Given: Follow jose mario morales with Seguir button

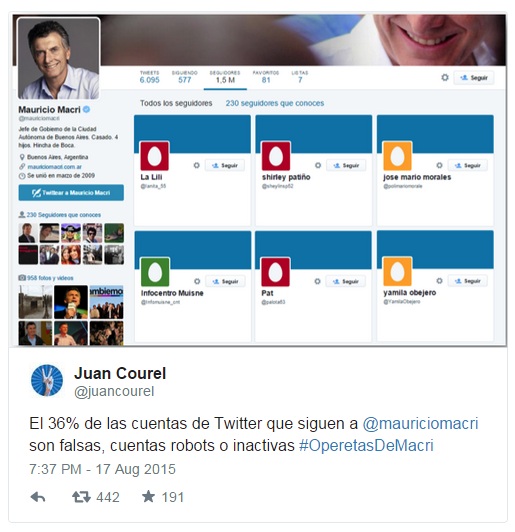Looking at the screenshot, I should 468,165.
